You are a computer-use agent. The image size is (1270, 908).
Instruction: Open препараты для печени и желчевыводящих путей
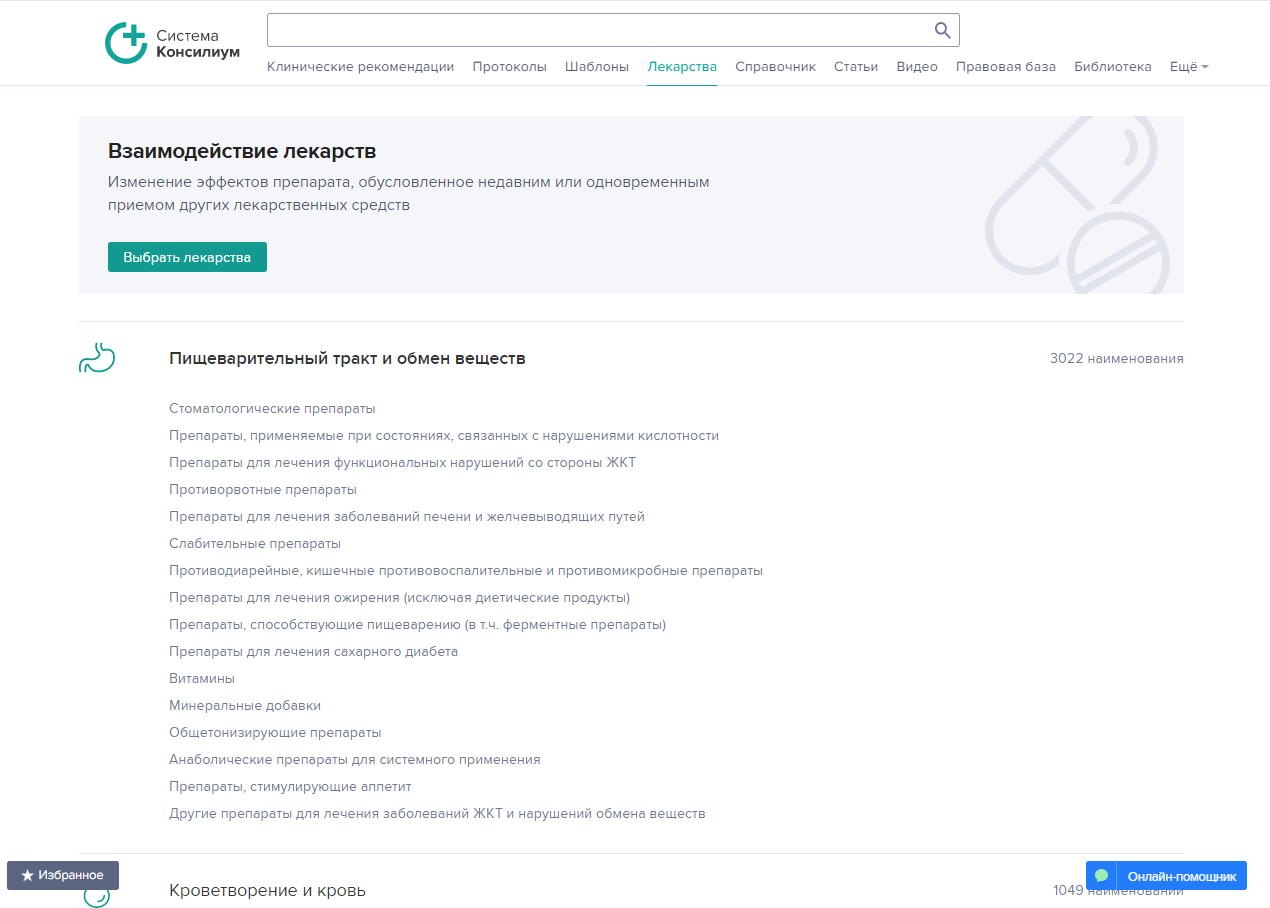click(407, 517)
